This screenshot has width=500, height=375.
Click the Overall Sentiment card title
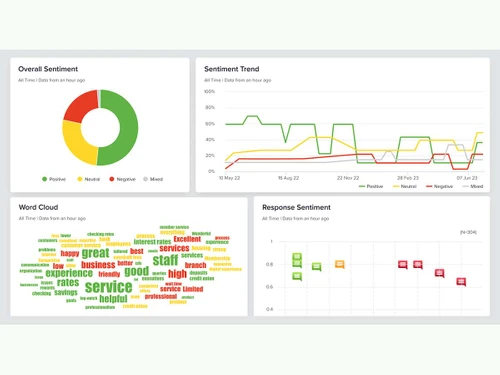point(48,69)
